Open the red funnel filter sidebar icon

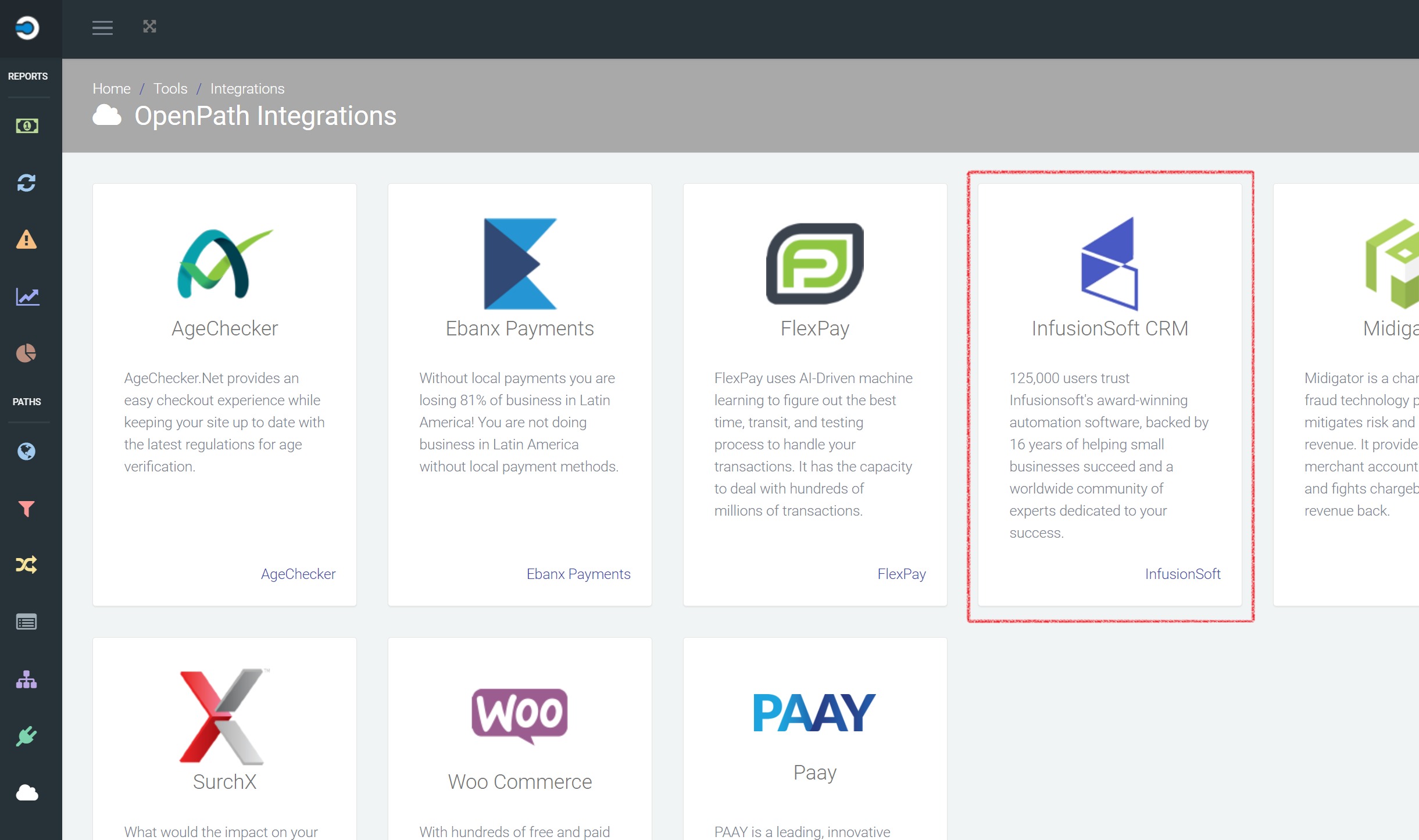[x=26, y=509]
